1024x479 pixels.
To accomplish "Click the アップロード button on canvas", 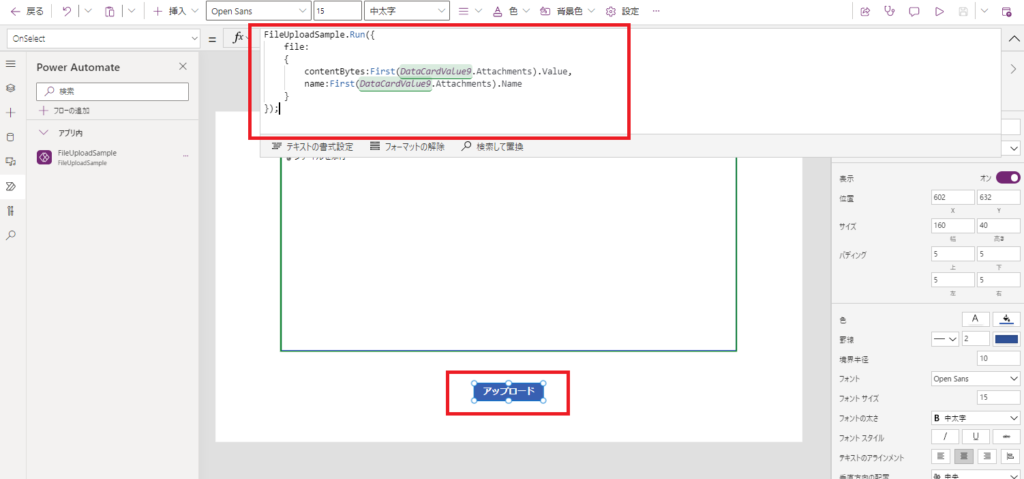I will click(x=508, y=391).
